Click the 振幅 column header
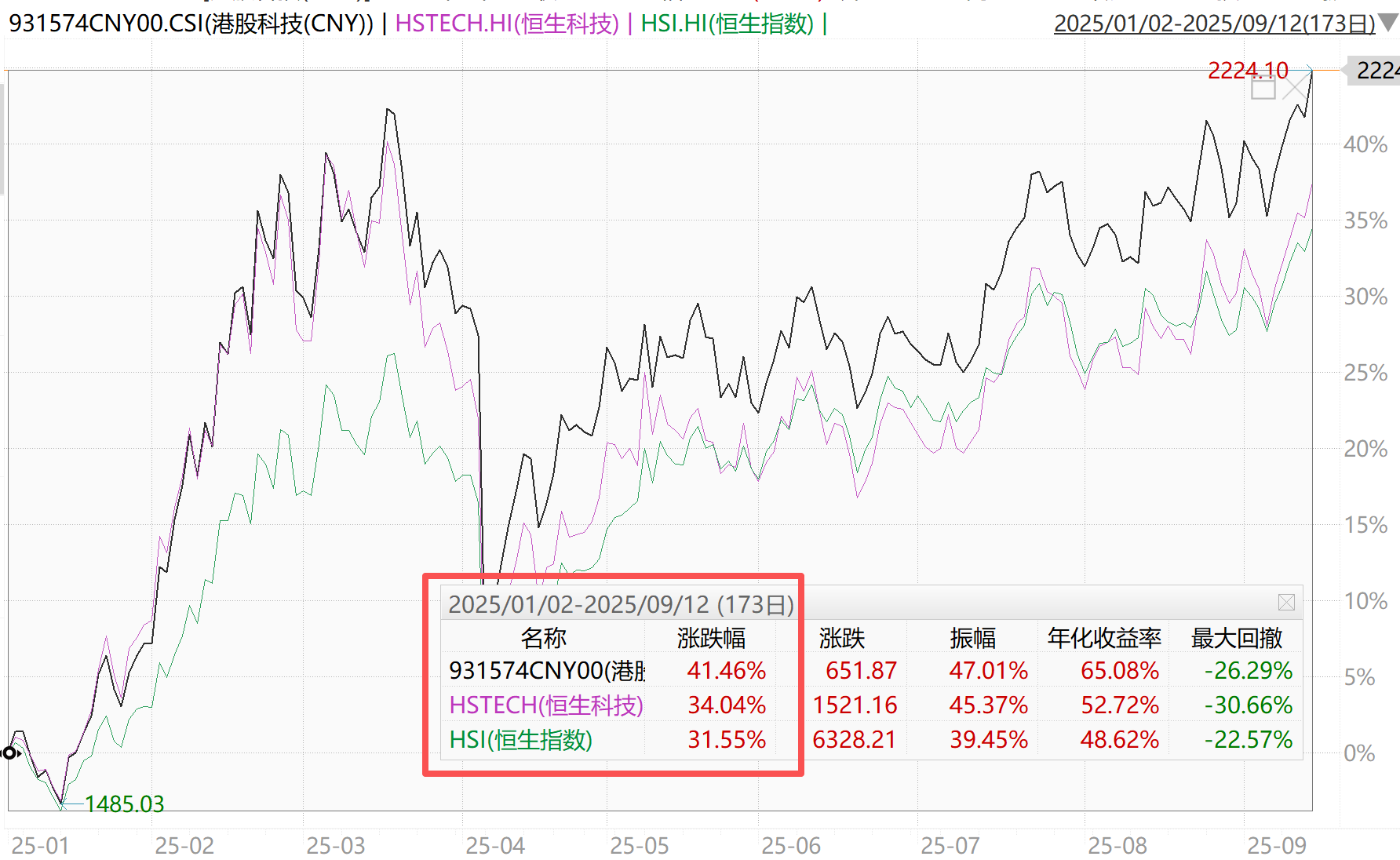Viewport: 1400px width, 860px height. tap(972, 638)
